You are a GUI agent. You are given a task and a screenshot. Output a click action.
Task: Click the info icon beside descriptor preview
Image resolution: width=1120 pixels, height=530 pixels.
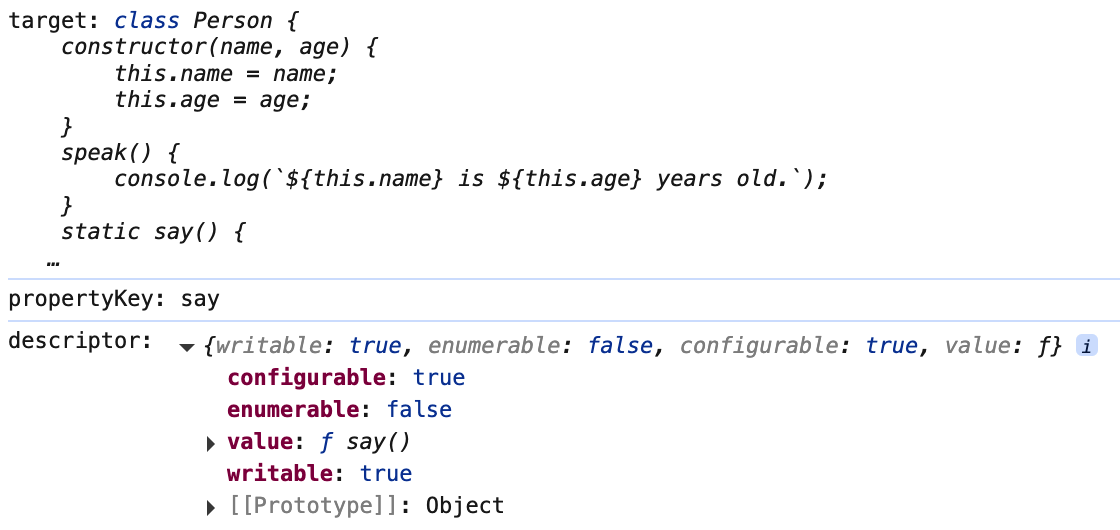coord(1086,346)
